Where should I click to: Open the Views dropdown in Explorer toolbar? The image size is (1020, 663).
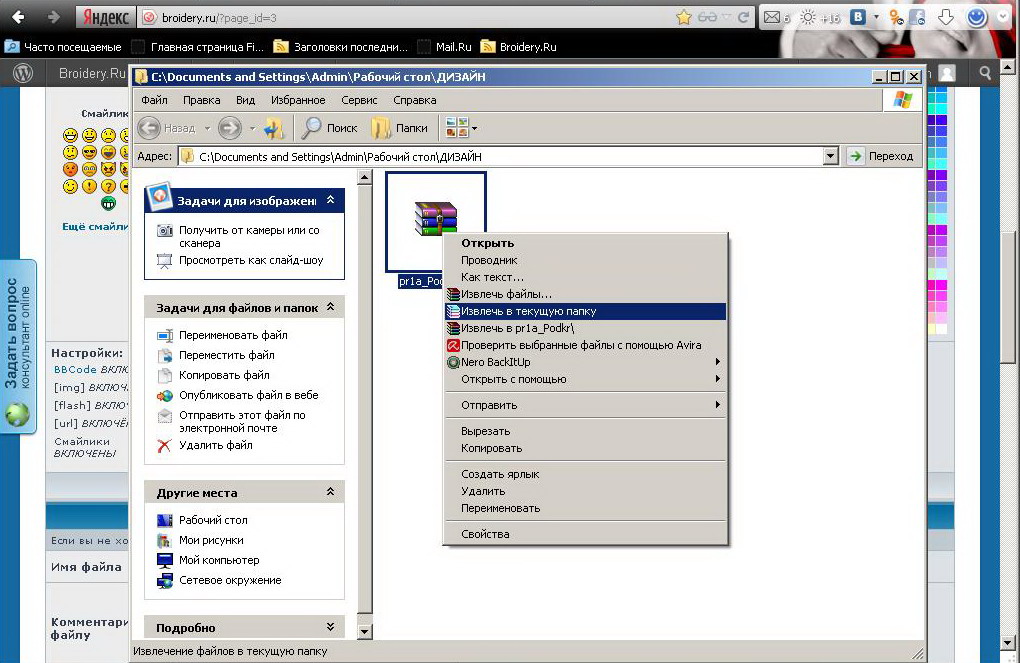tap(474, 128)
